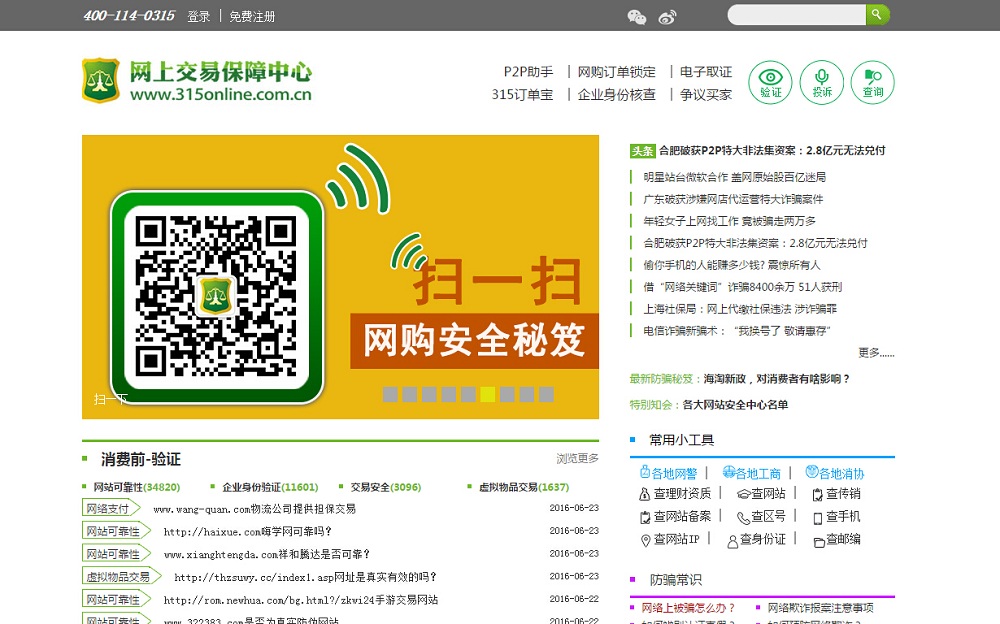Image resolution: width=1000 pixels, height=624 pixels.
Task: Open rom.newhua.com手游交易网站 entry
Action: [301, 600]
